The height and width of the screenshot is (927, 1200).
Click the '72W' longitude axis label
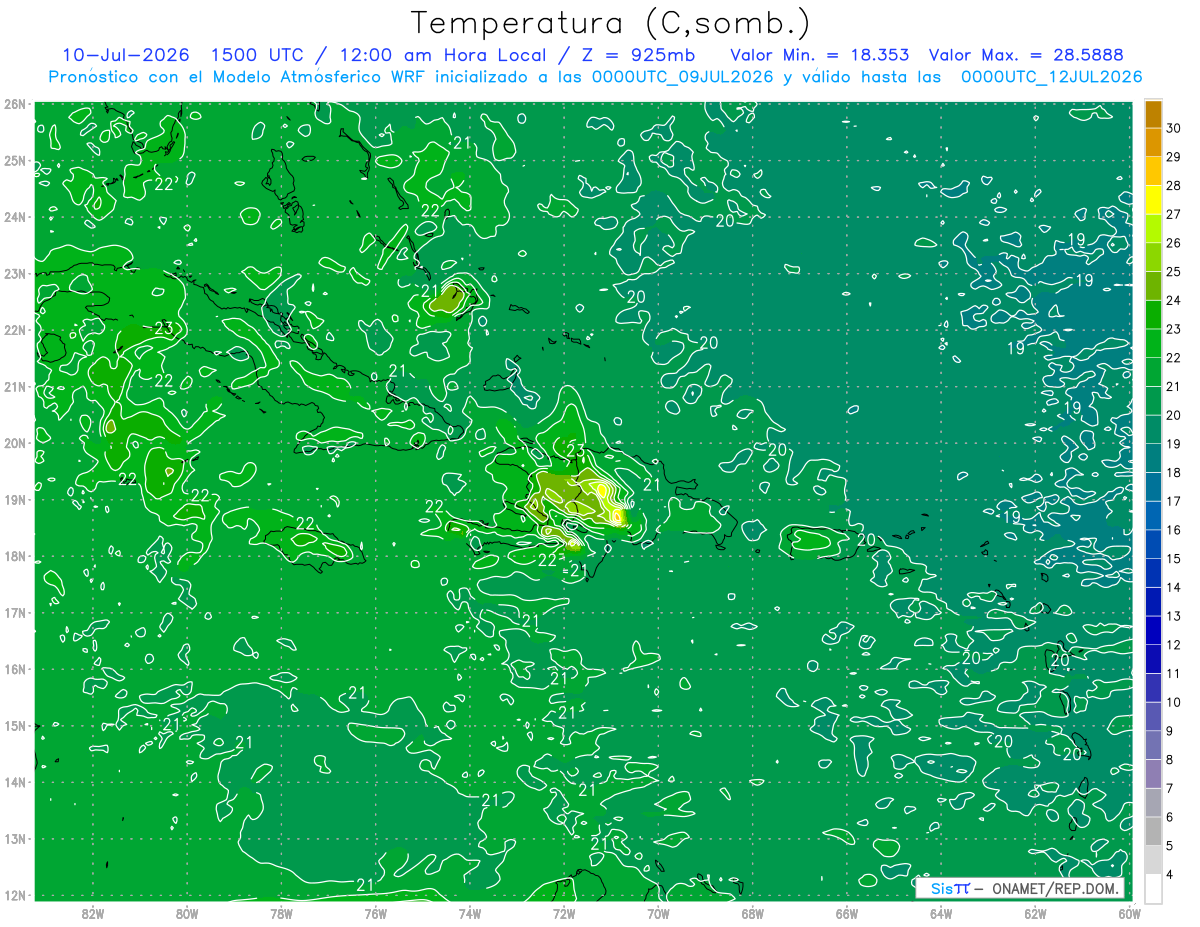(x=564, y=913)
